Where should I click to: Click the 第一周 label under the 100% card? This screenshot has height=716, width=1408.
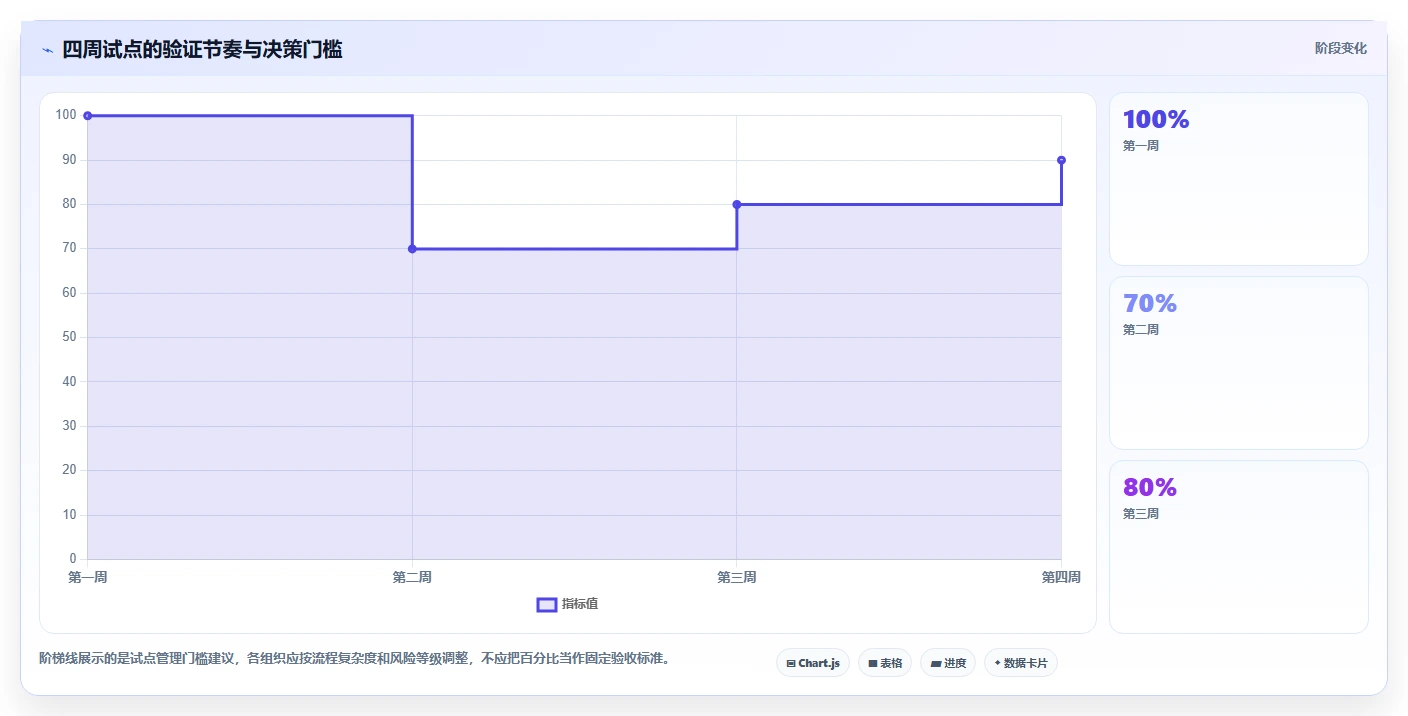1141,146
